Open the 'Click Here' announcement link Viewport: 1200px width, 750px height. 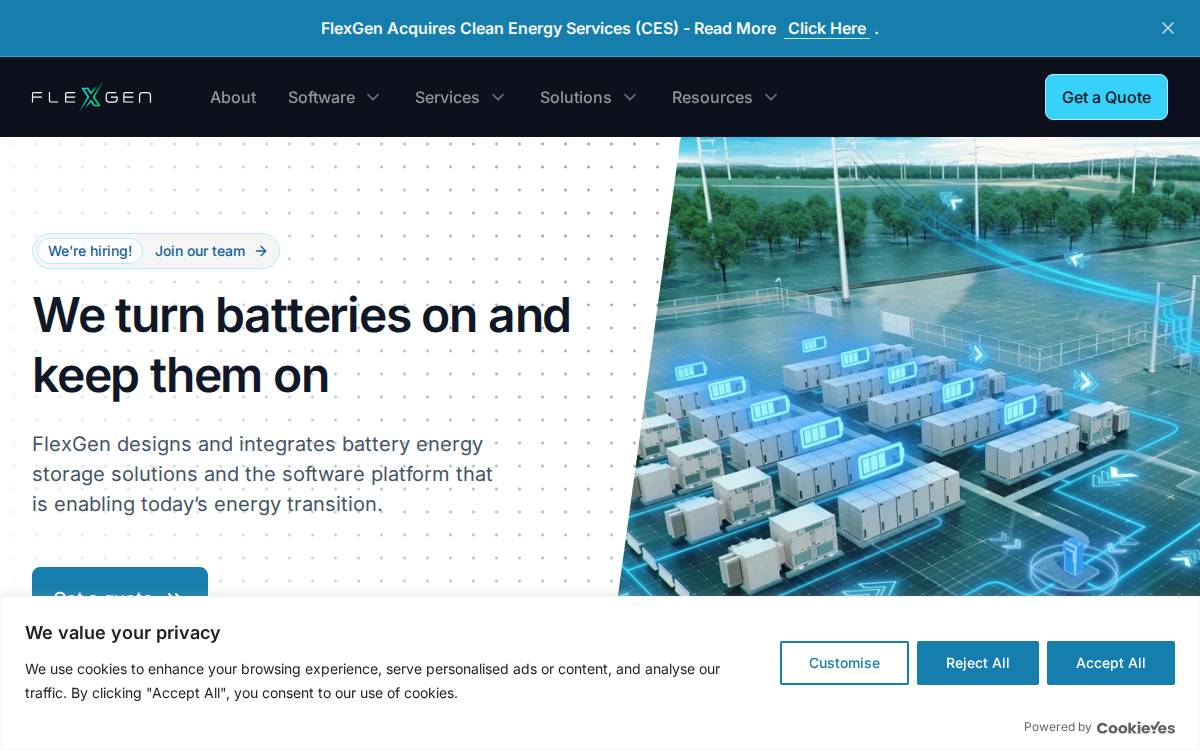[x=827, y=28]
